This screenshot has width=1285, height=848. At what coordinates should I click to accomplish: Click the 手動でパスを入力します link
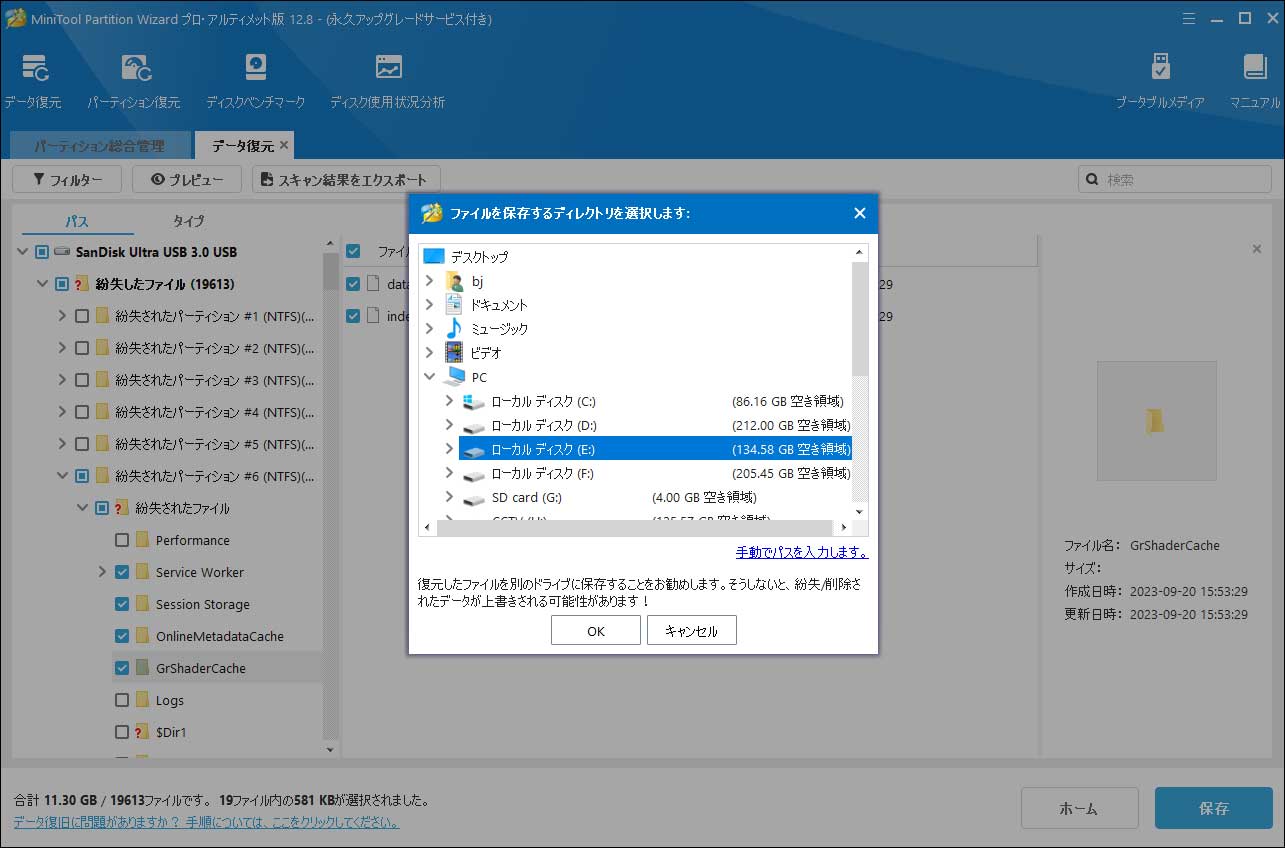point(802,552)
